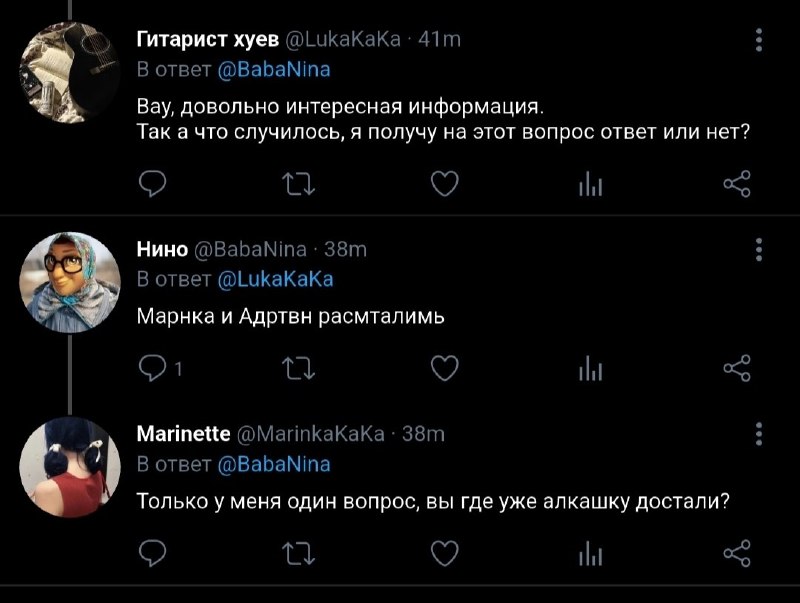This screenshot has width=800, height=603.
Task: Retweet the LukaKaKa tweet
Action: coord(299,184)
